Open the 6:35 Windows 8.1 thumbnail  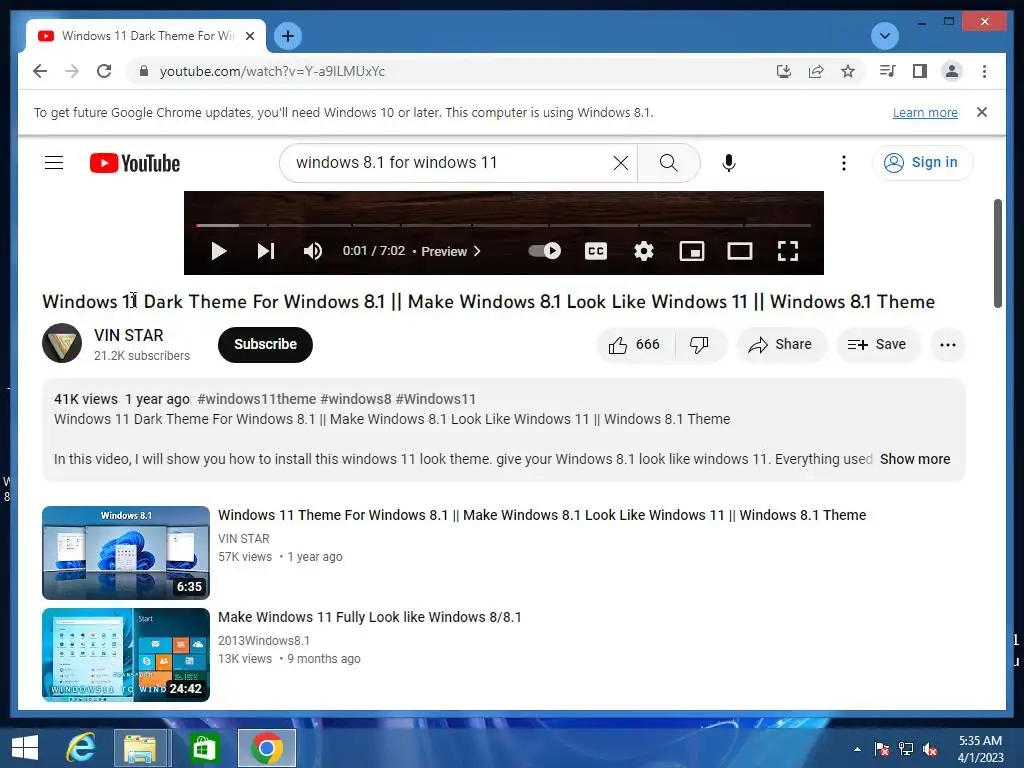pyautogui.click(x=126, y=552)
